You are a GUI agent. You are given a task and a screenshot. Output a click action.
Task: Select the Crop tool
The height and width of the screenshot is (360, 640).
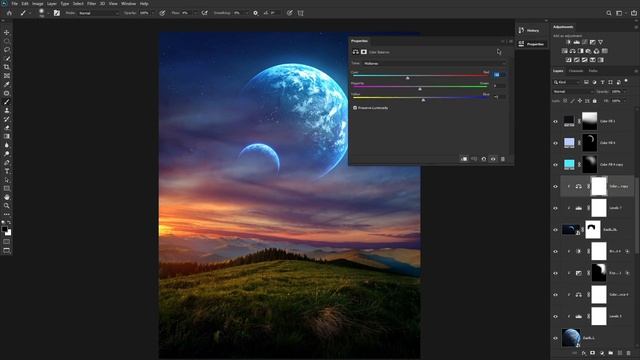point(7,67)
